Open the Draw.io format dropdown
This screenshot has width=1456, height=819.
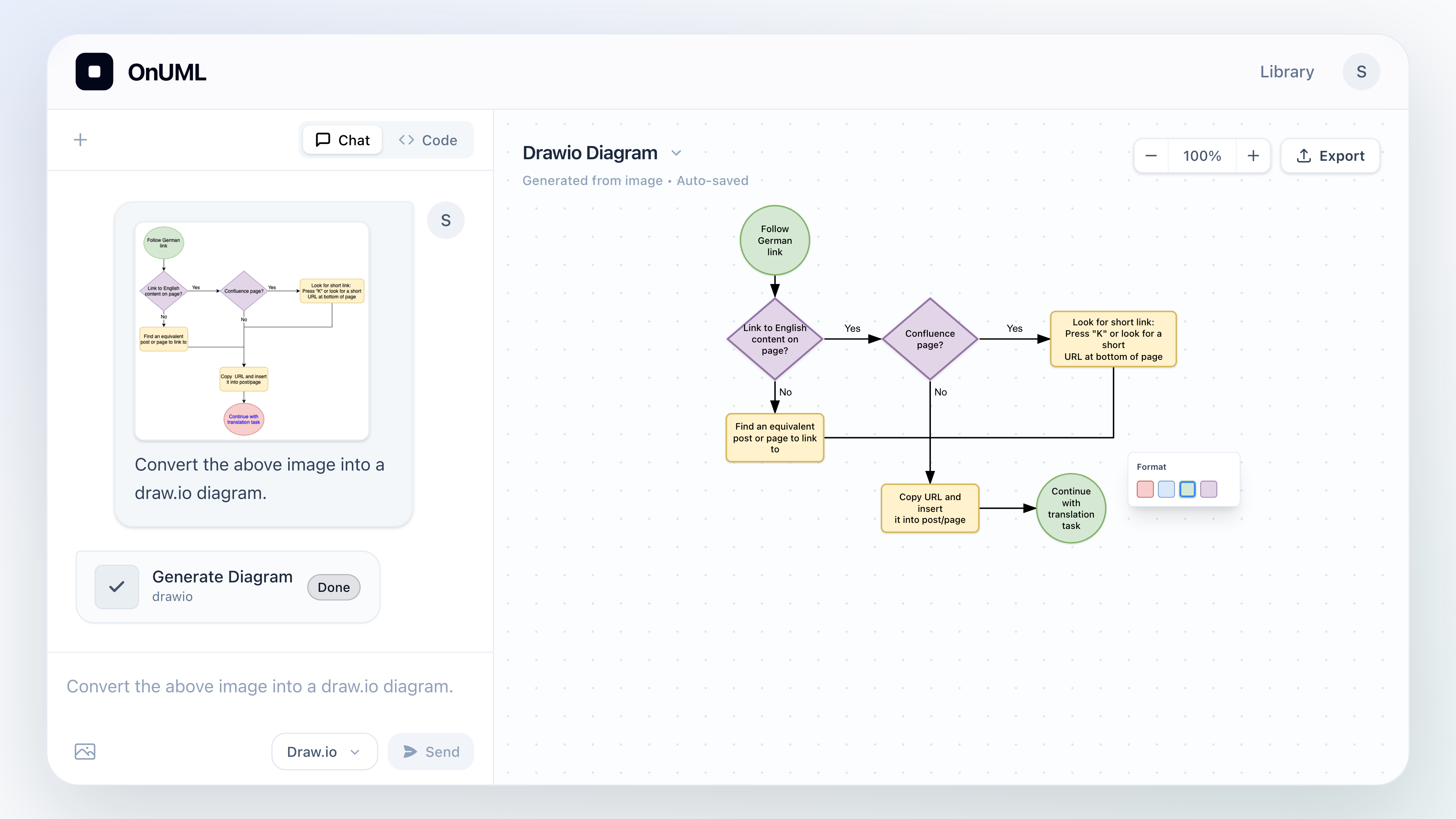[x=324, y=751]
